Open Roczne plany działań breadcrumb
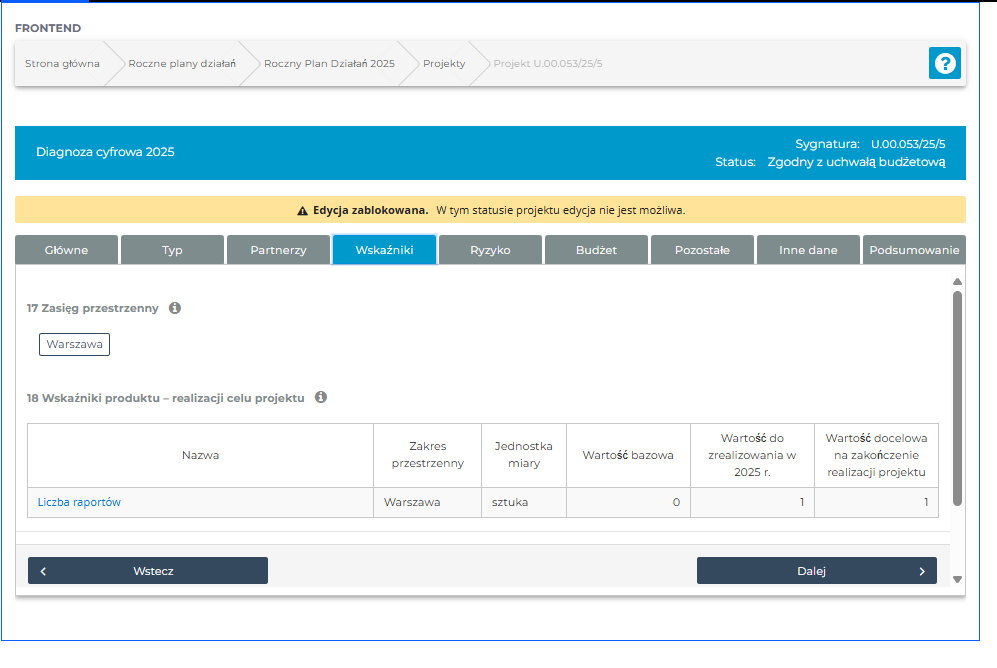The width and height of the screenshot is (997, 668). pyautogui.click(x=182, y=63)
